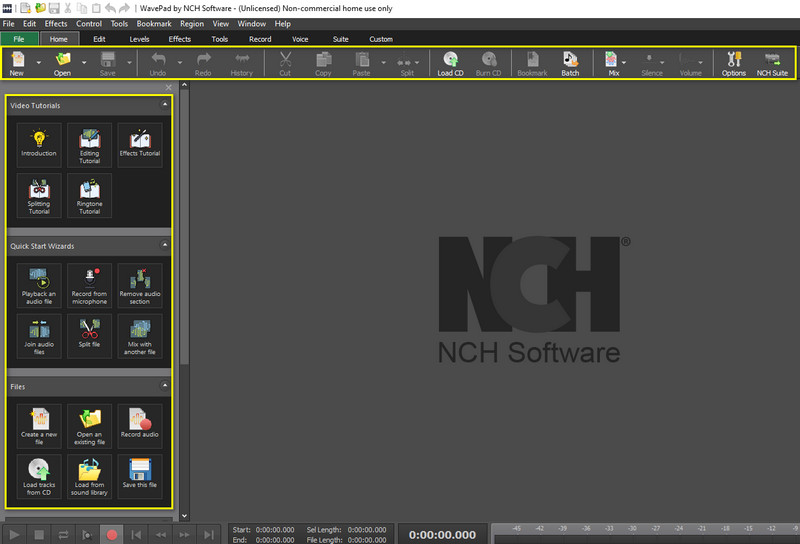
Task: Expand the New file dropdown arrow
Action: [39, 62]
